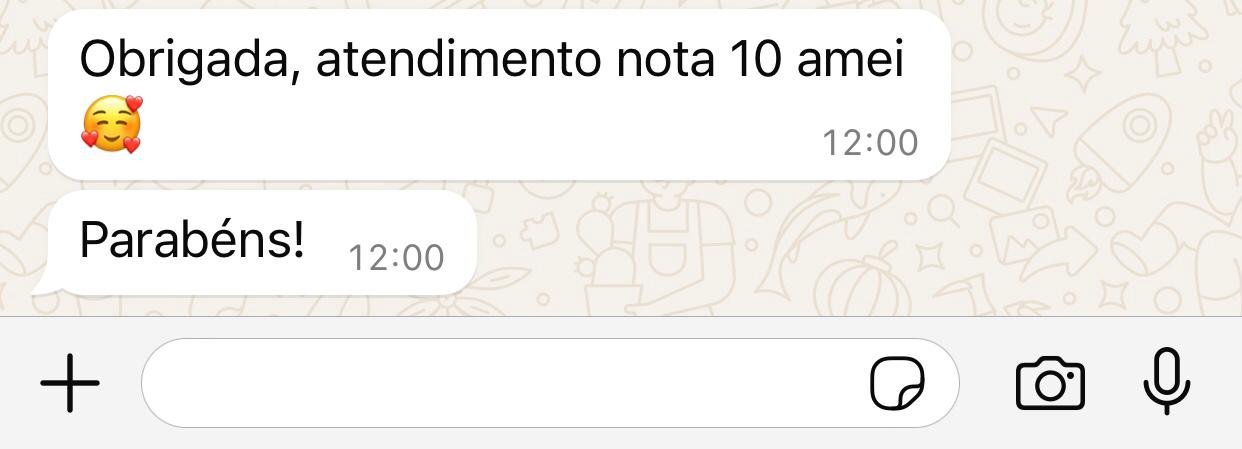Launch the camera from the chat bar
Screen dimensions: 1242x449
[1050, 383]
